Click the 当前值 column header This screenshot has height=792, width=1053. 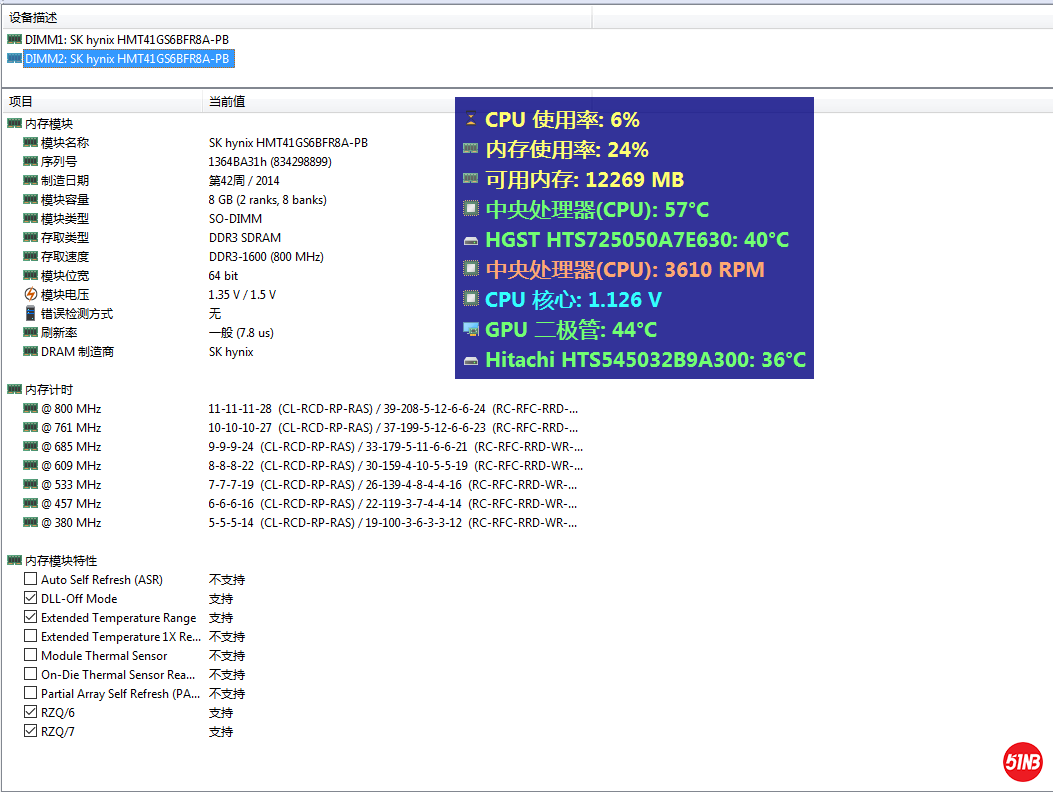click(227, 101)
